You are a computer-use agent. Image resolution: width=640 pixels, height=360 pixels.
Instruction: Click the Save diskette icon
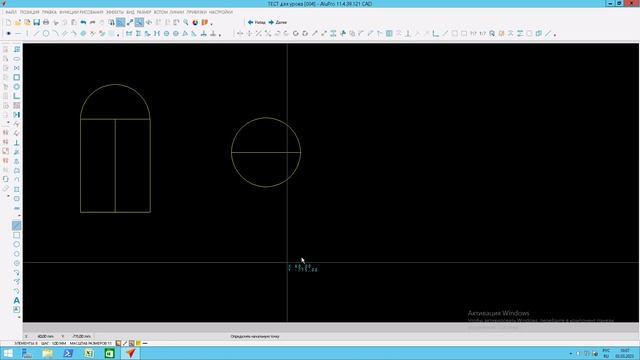click(x=37, y=22)
